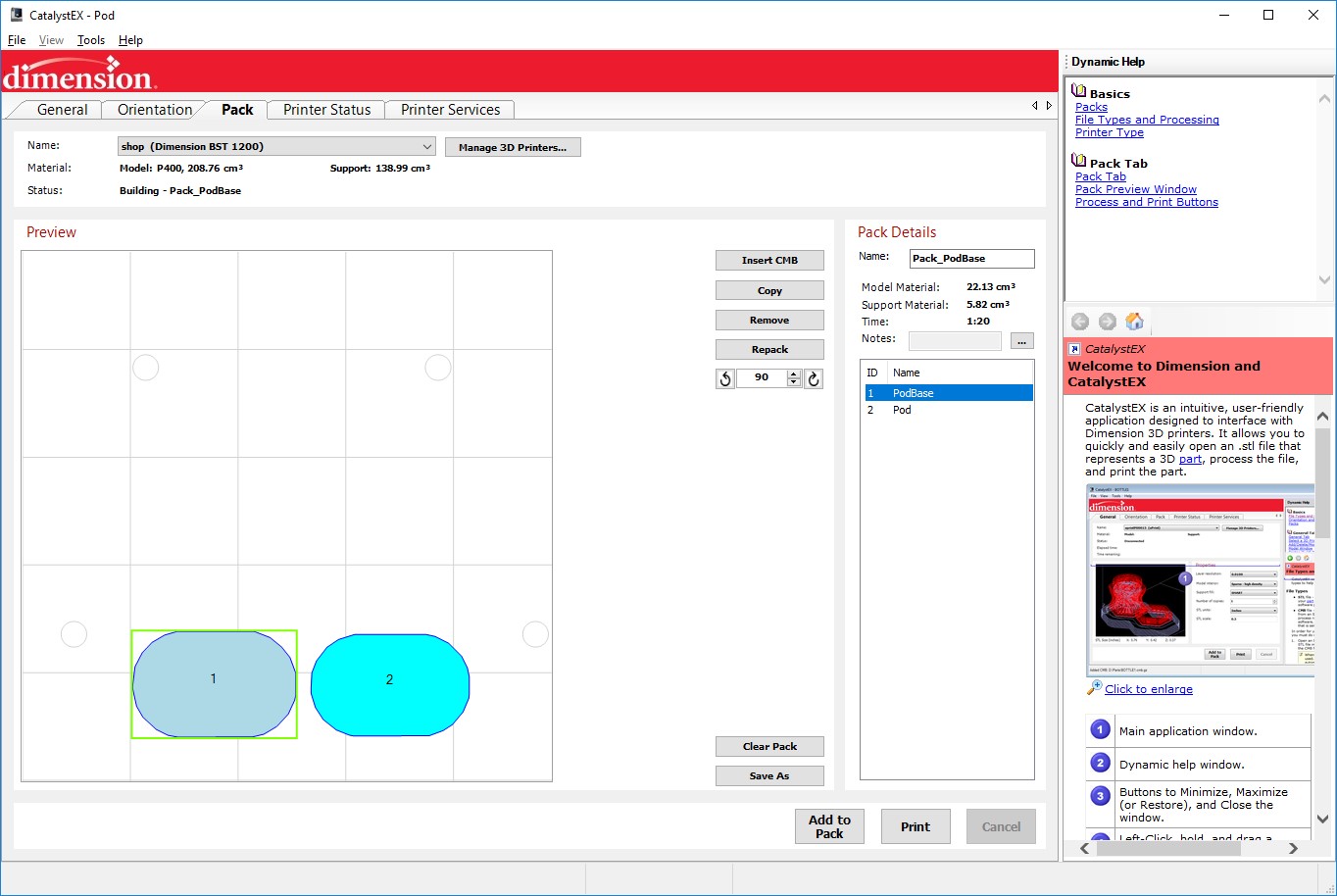Click the Print button

916,826
